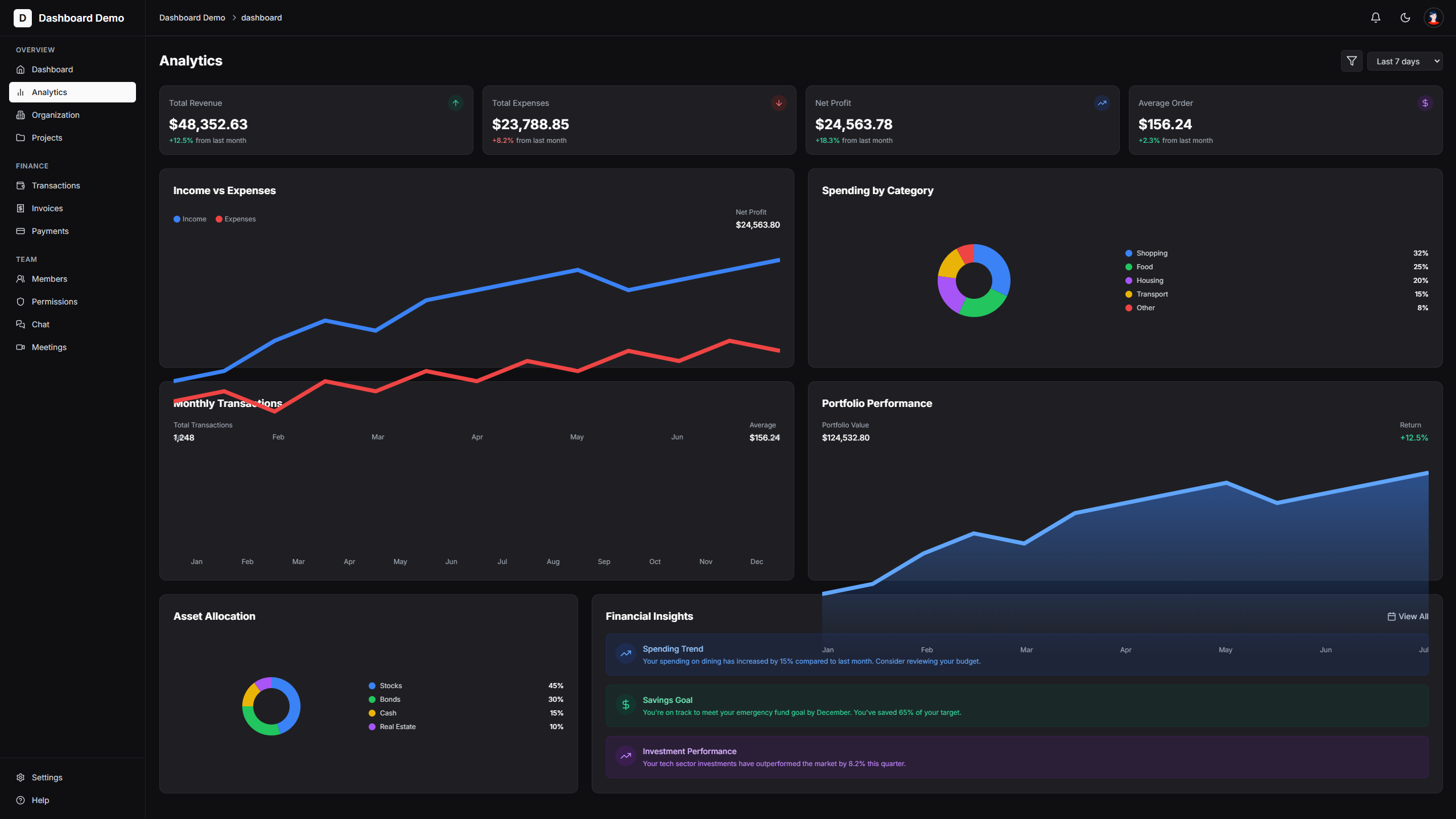The image size is (1456, 819).
Task: Open the Payments card icon
Action: [x=20, y=231]
